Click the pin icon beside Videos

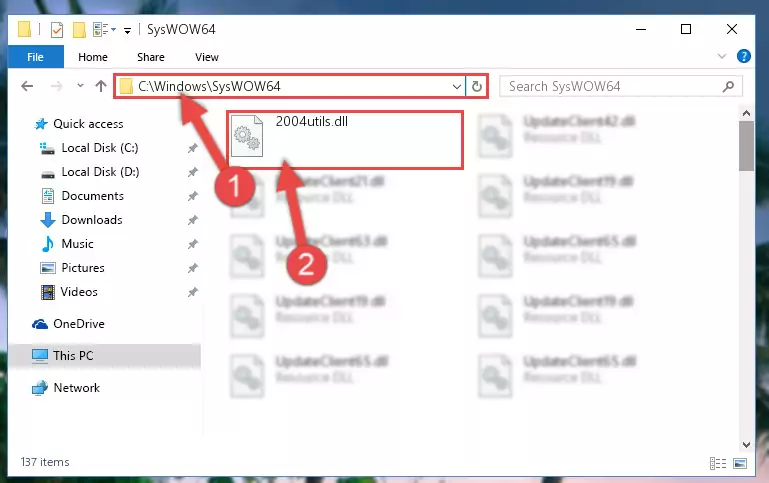pos(193,292)
